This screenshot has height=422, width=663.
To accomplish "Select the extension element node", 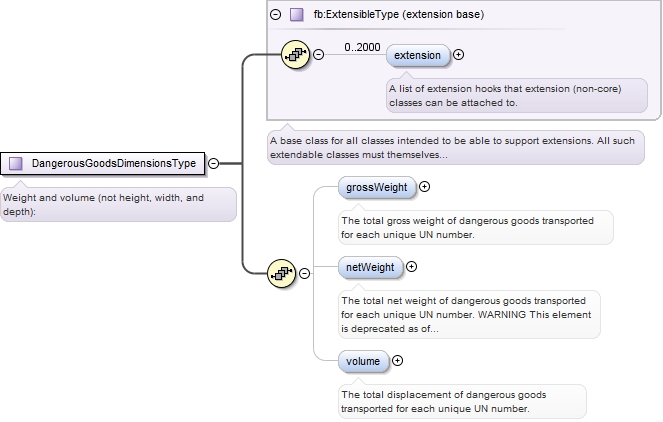I will pyautogui.click(x=418, y=55).
